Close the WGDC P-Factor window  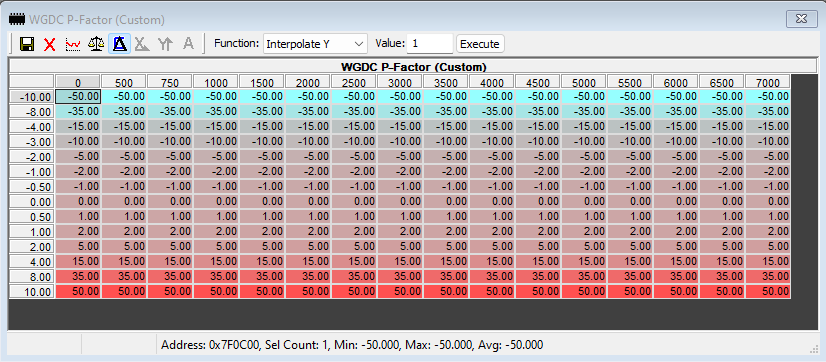tap(801, 19)
